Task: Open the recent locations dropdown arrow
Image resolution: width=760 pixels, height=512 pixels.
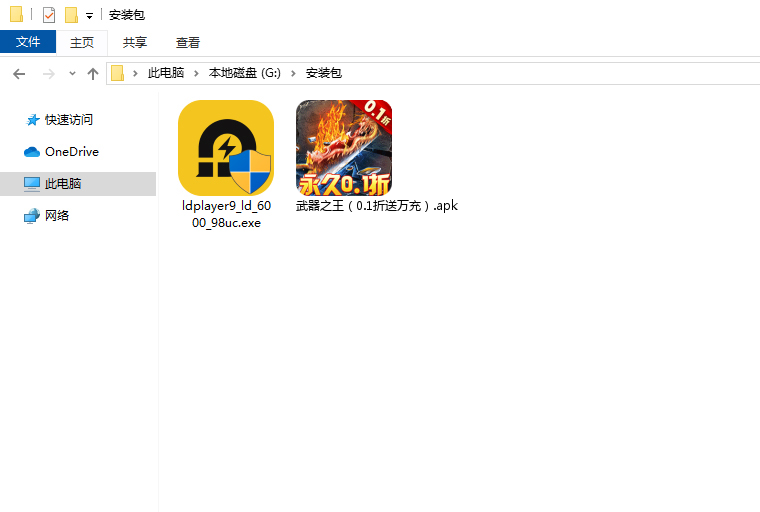Action: [x=72, y=74]
